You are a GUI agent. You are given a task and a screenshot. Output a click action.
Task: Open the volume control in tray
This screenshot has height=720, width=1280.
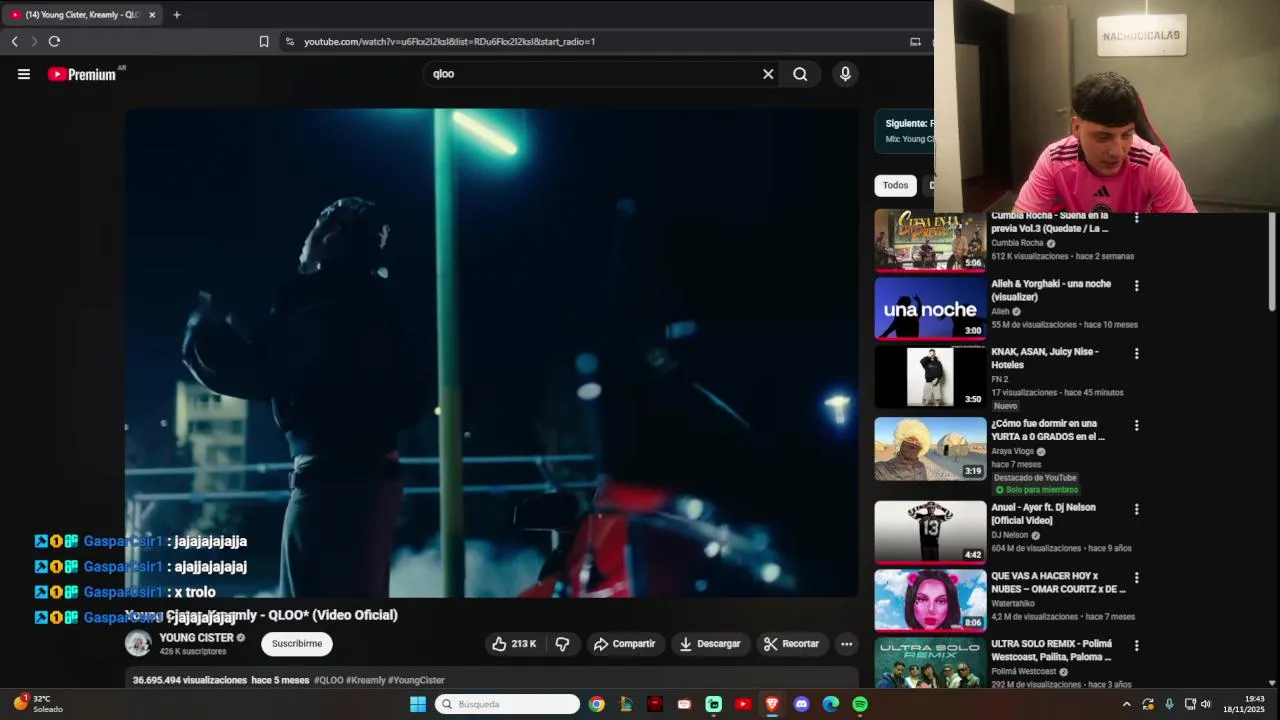1205,704
